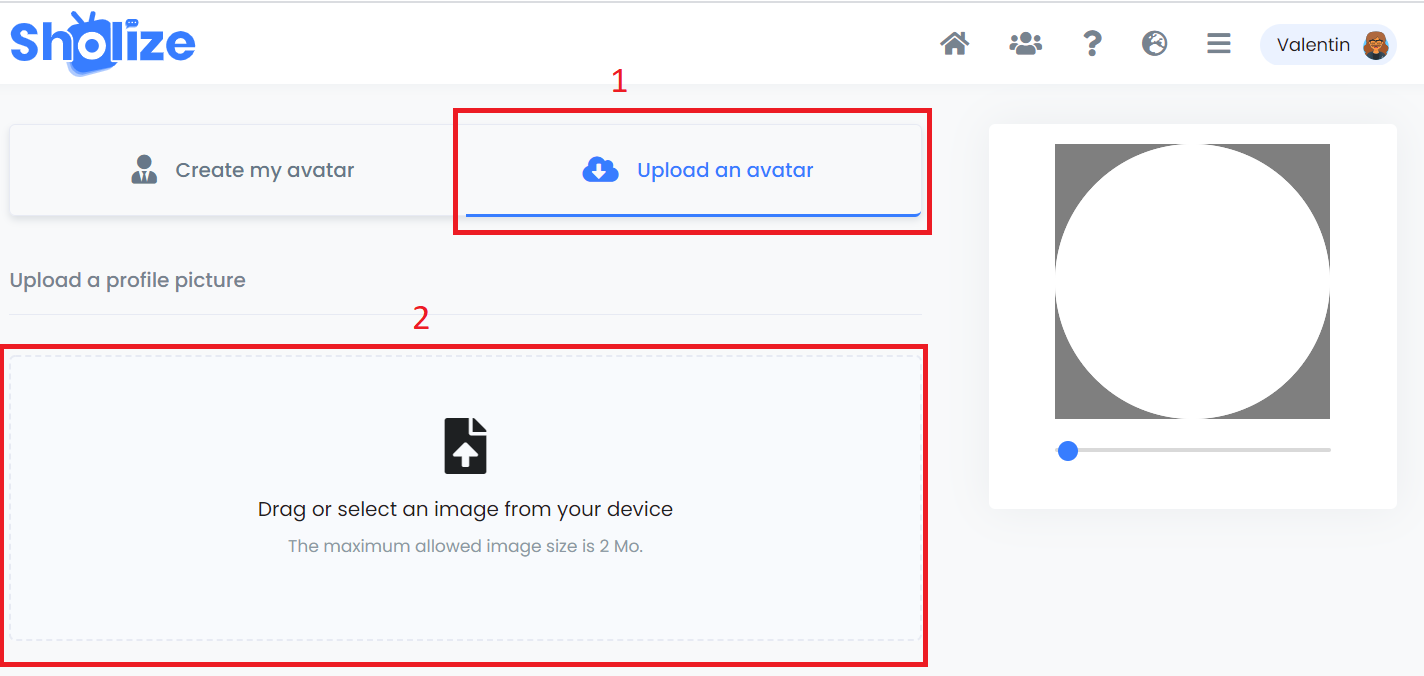Click the question mark help icon
Screen dimensions: 1424x676
(1092, 44)
